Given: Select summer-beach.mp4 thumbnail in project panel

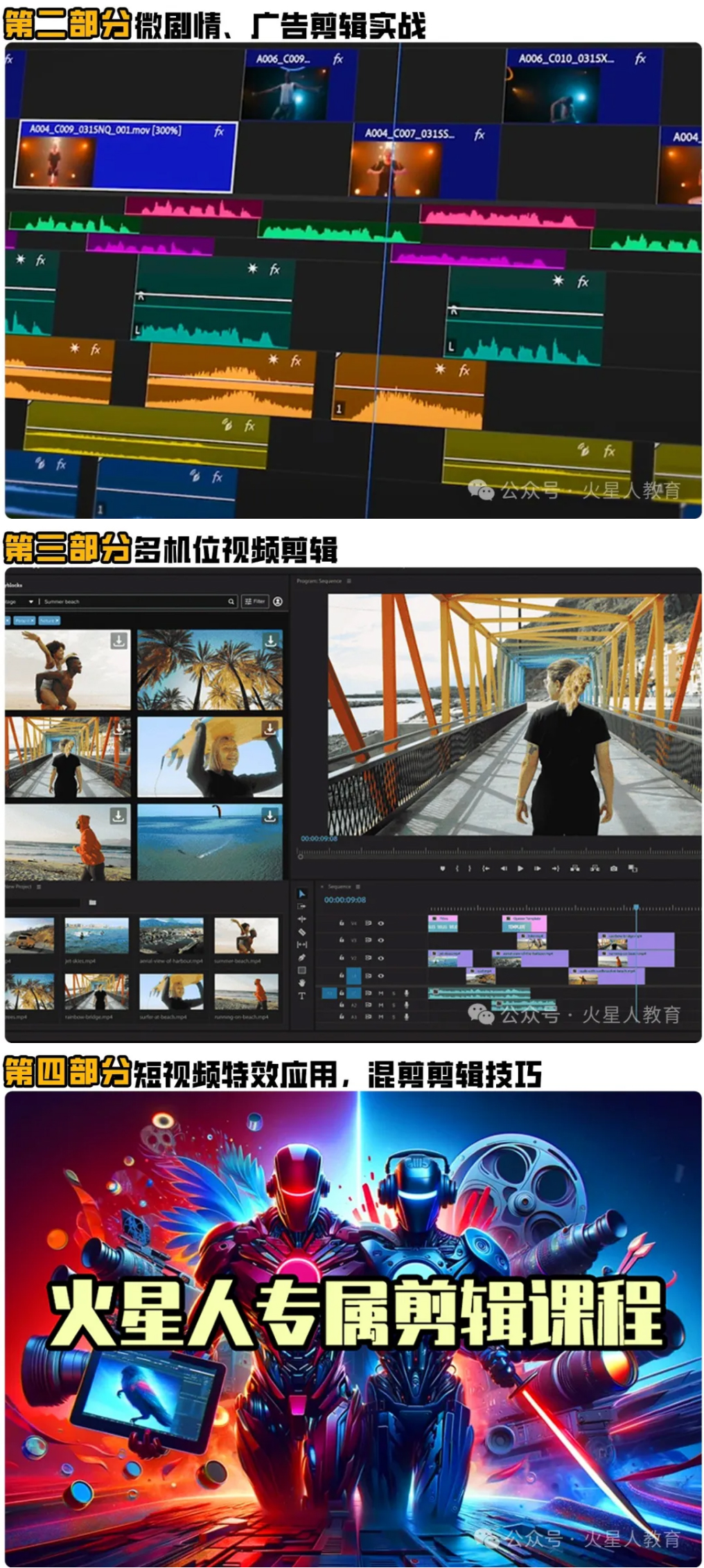Looking at the screenshot, I should point(246,936).
